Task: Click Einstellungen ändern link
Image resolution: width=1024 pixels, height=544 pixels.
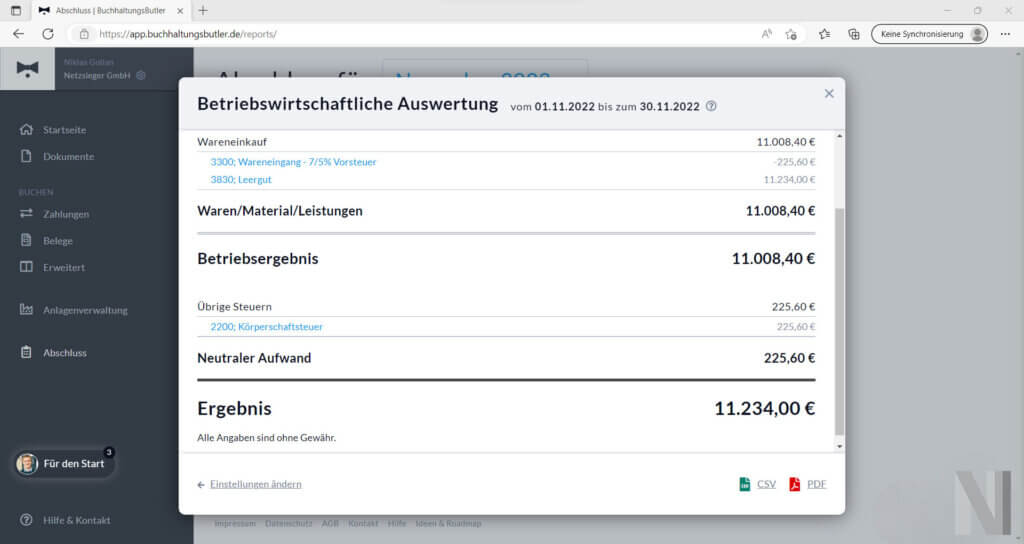Action: click(255, 484)
